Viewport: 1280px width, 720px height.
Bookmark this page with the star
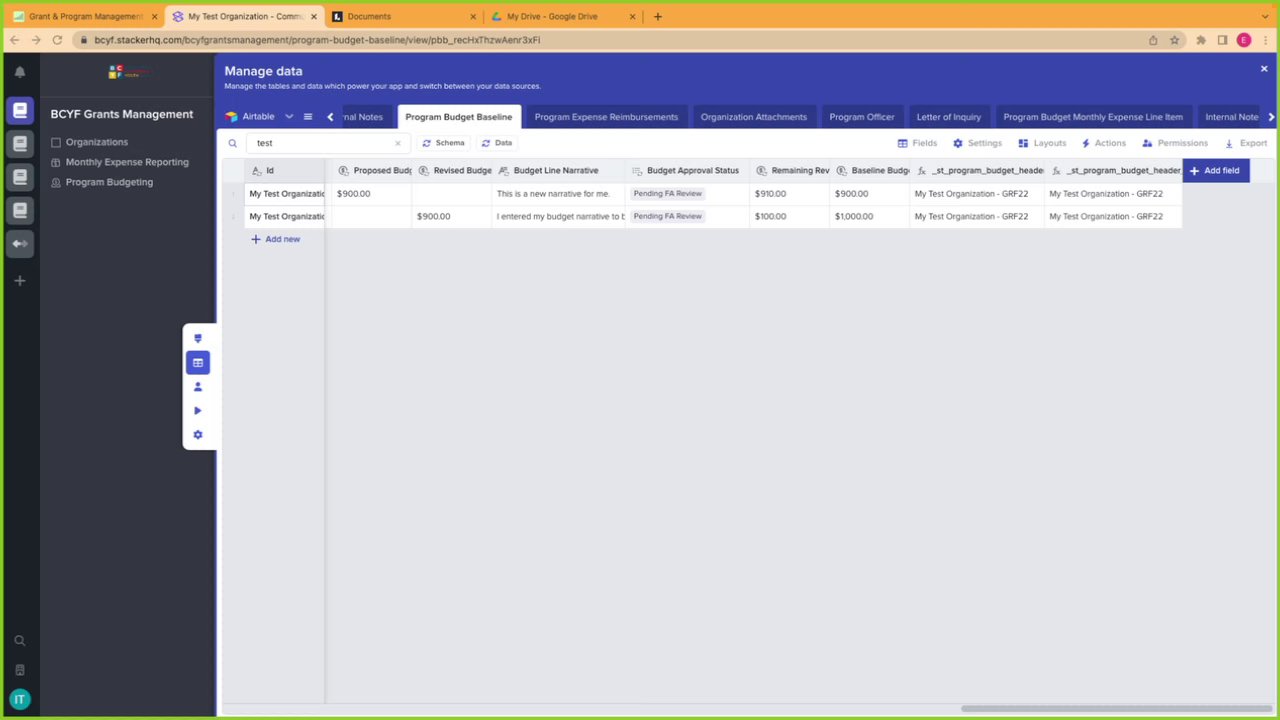tap(1175, 40)
